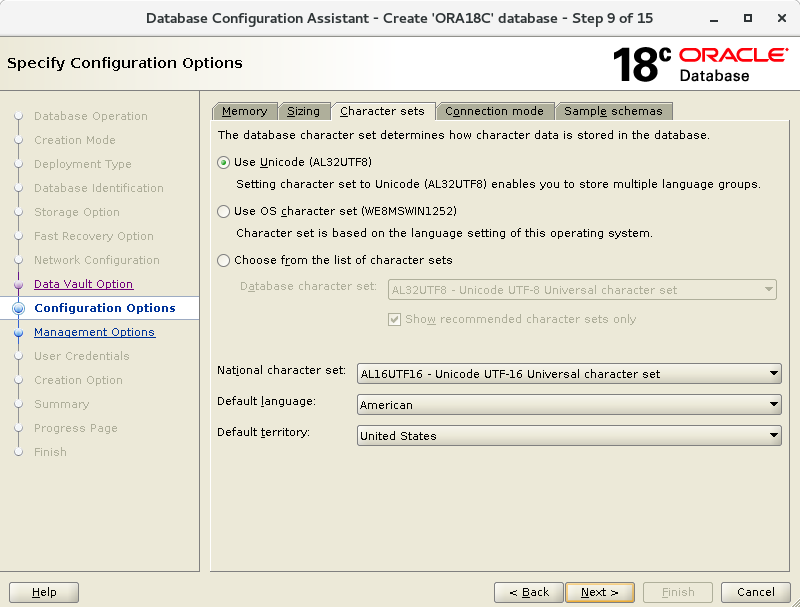The image size is (800, 607).
Task: Switch to the Memory tab
Action: tap(244, 111)
